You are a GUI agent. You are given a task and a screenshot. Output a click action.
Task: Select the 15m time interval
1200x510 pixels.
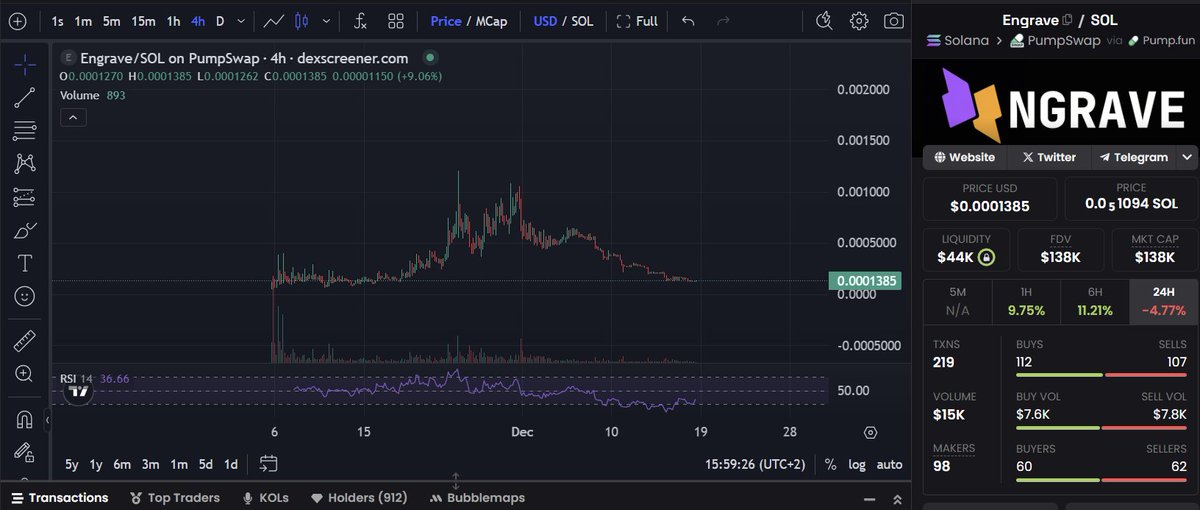click(x=143, y=21)
